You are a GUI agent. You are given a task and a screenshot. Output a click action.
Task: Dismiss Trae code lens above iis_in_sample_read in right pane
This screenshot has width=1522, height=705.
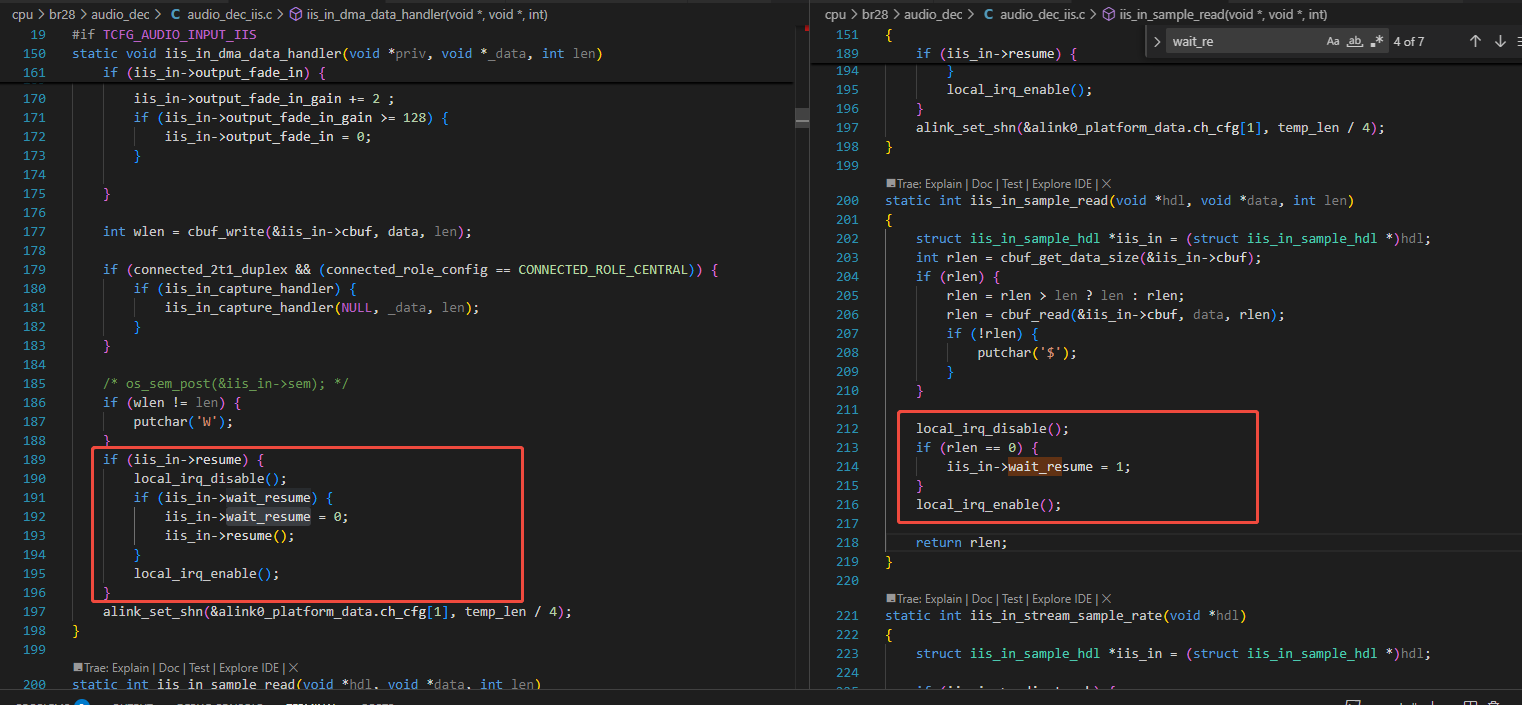(1106, 184)
